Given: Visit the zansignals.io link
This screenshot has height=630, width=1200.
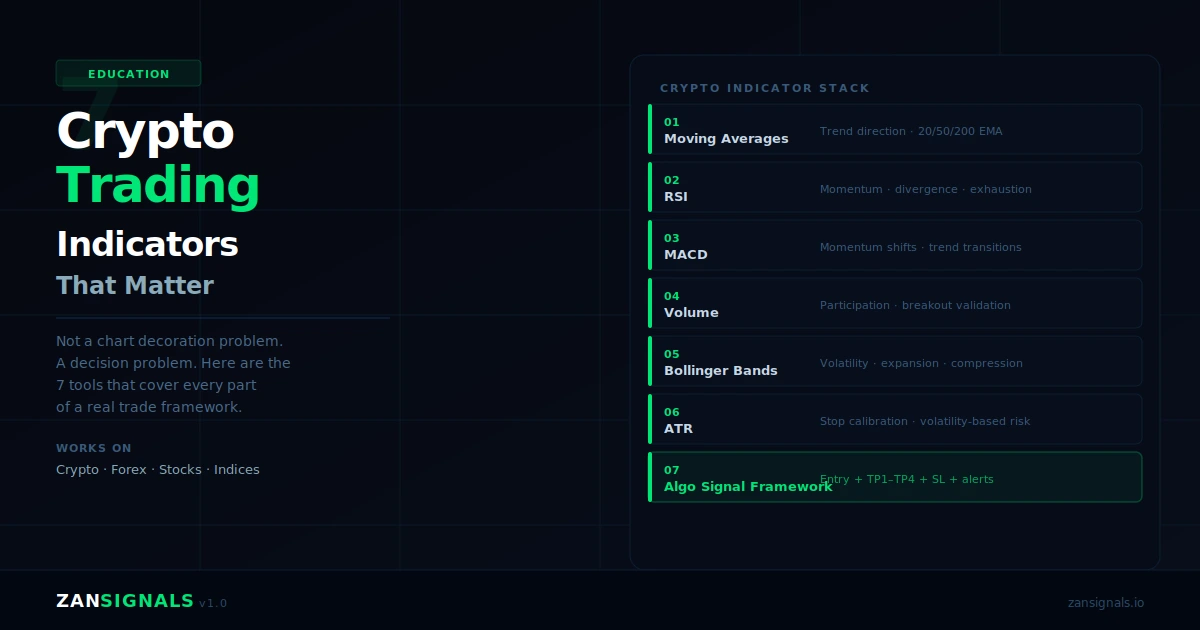Looking at the screenshot, I should click(x=1106, y=603).
